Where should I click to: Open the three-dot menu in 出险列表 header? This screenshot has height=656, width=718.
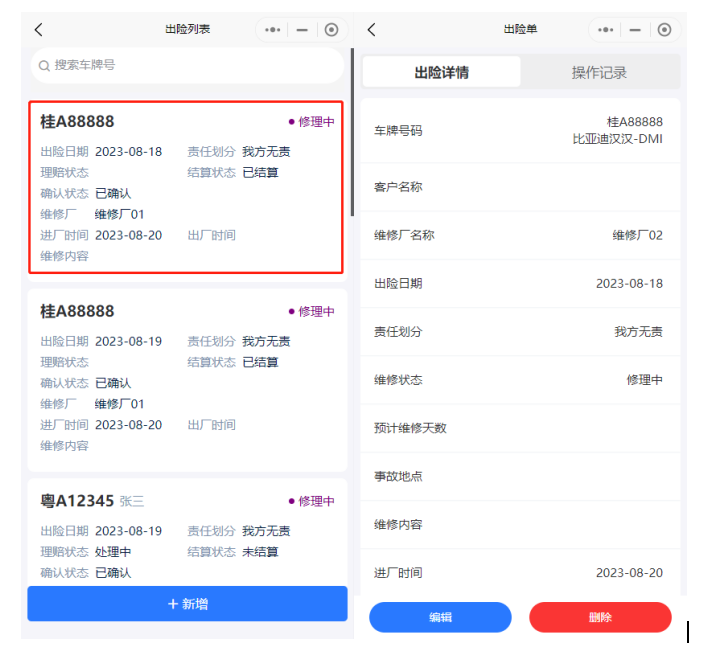point(272,30)
